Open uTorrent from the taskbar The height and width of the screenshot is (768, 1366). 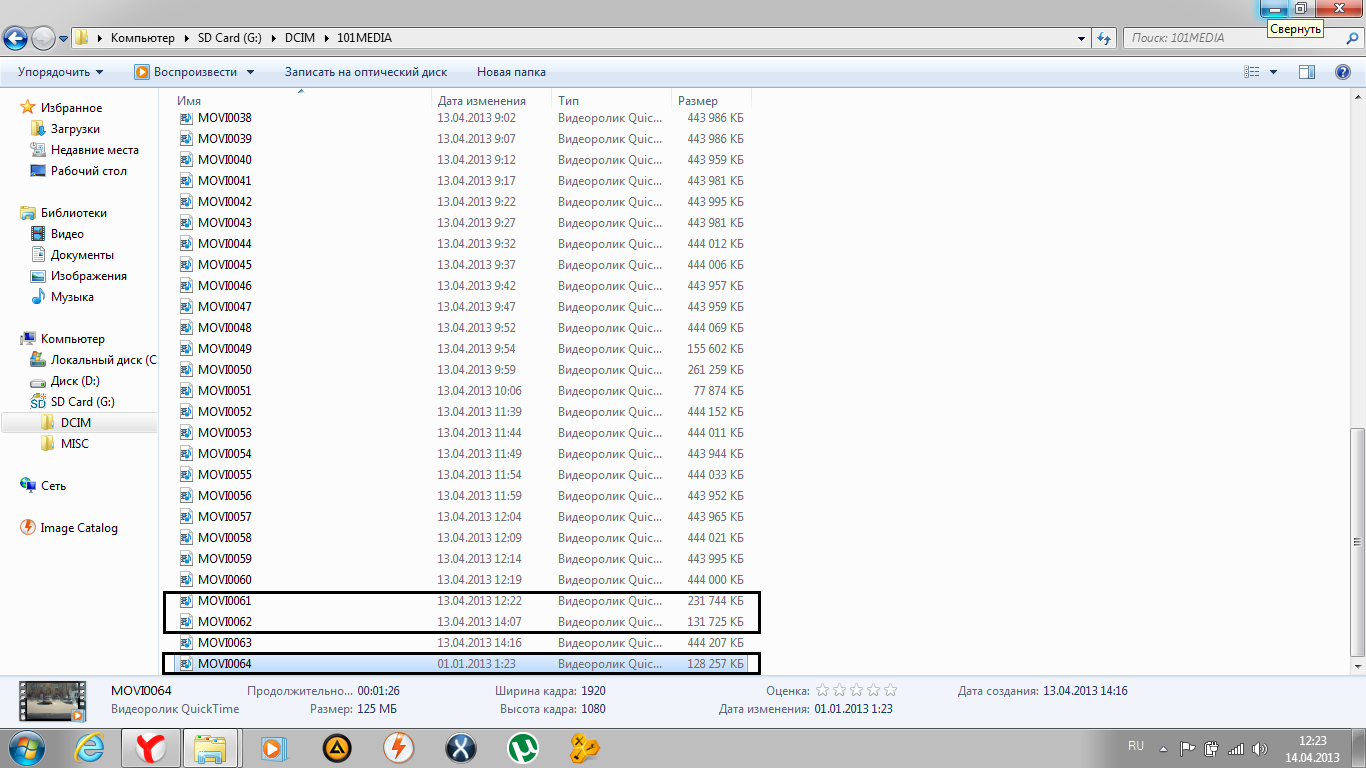tap(520, 747)
